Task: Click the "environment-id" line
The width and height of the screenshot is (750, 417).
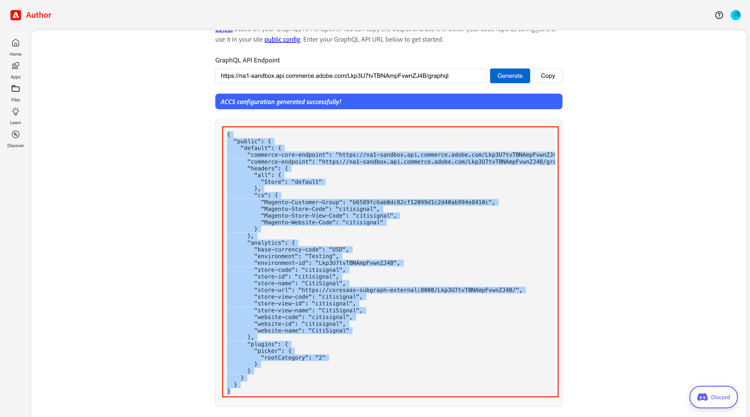Action: point(329,263)
